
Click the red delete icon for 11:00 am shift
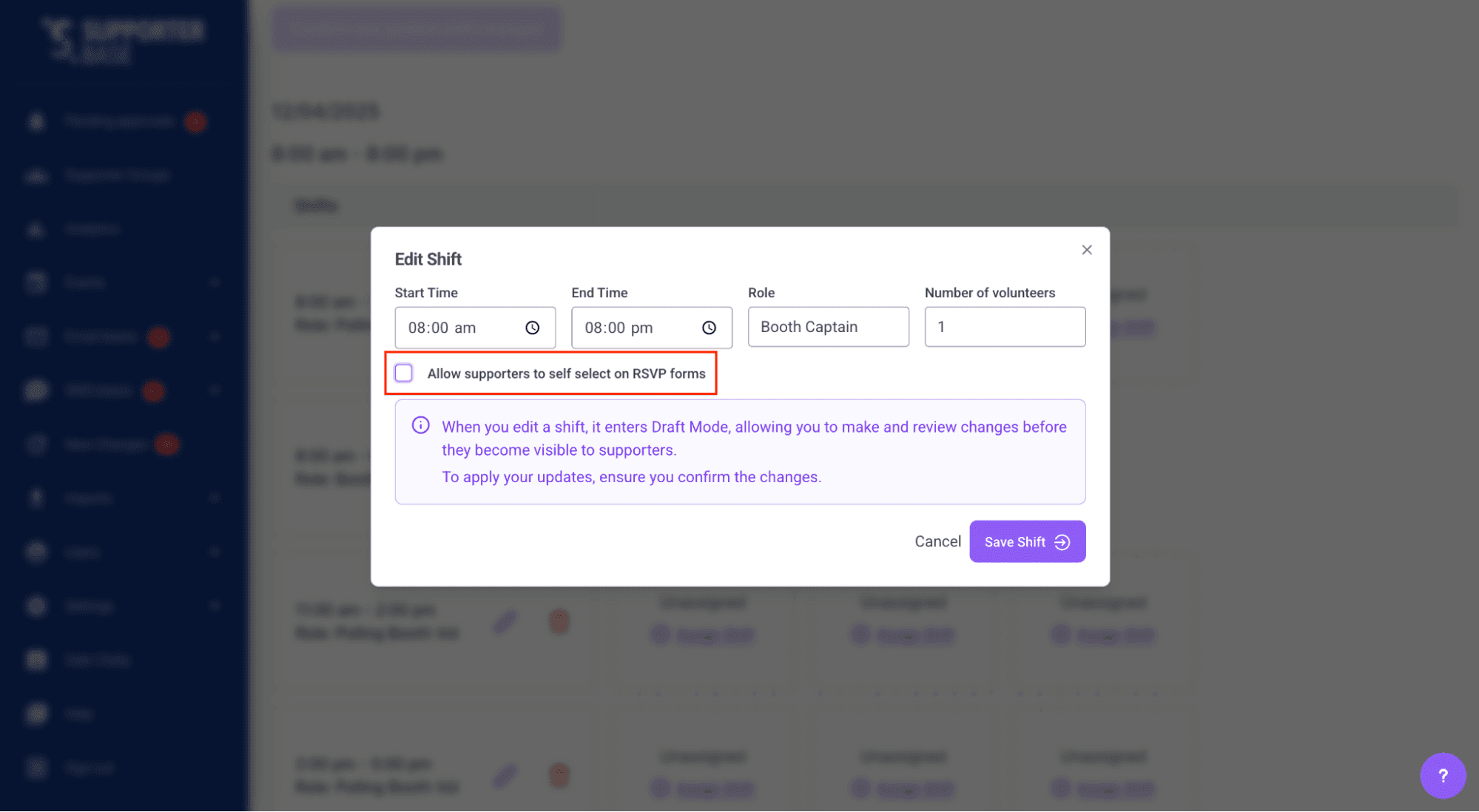(559, 622)
